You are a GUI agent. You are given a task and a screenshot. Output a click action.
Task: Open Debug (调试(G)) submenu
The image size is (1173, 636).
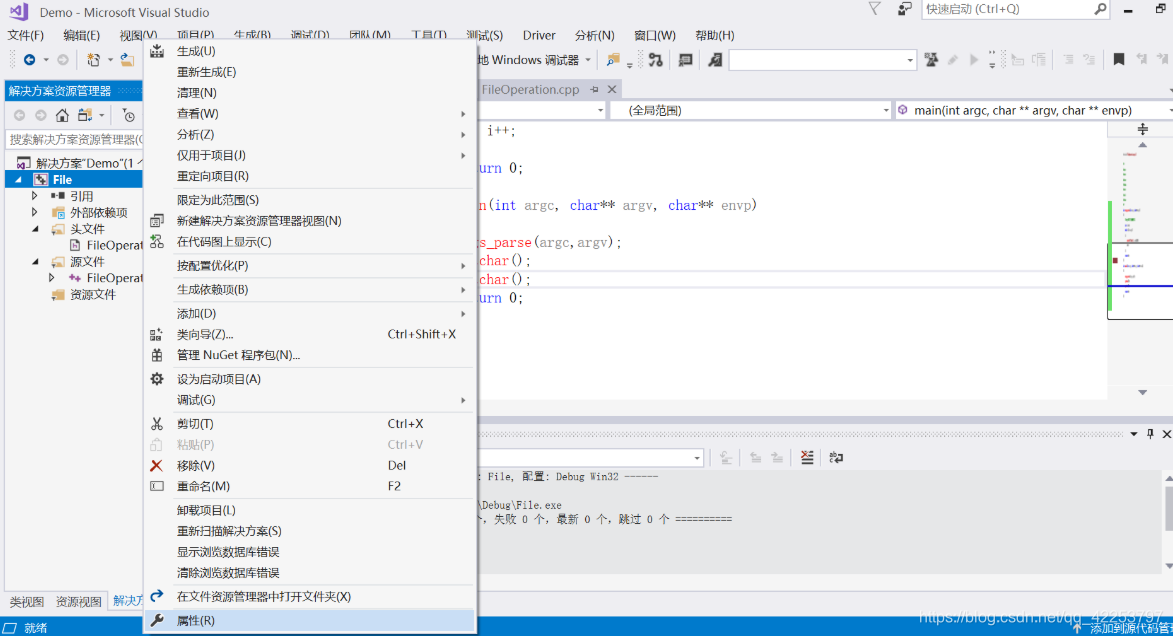coord(310,400)
